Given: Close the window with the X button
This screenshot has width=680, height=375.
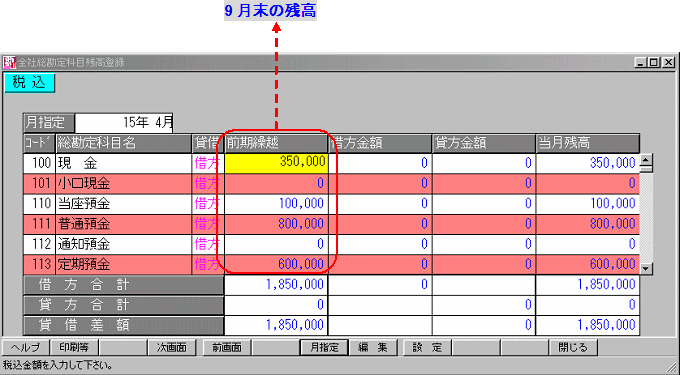Looking at the screenshot, I should 669,63.
